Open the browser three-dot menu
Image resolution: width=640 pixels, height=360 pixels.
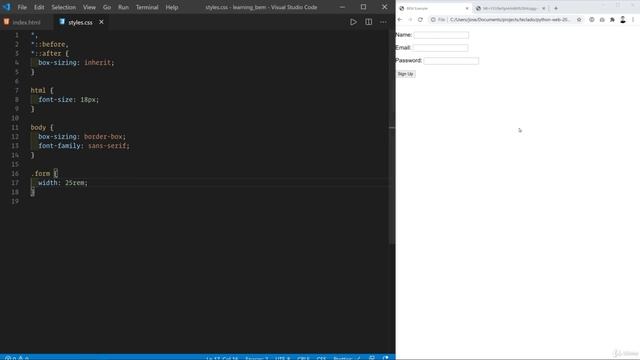[x=633, y=20]
